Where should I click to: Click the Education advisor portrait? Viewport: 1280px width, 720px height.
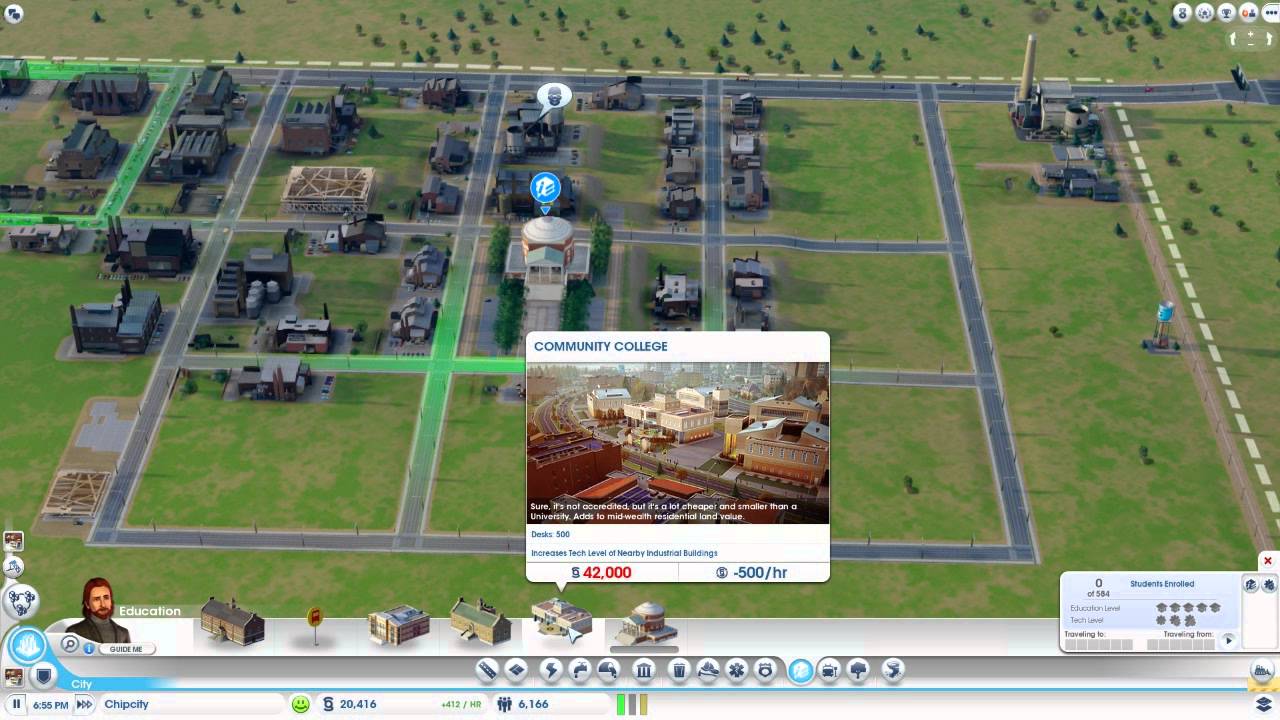[98, 608]
